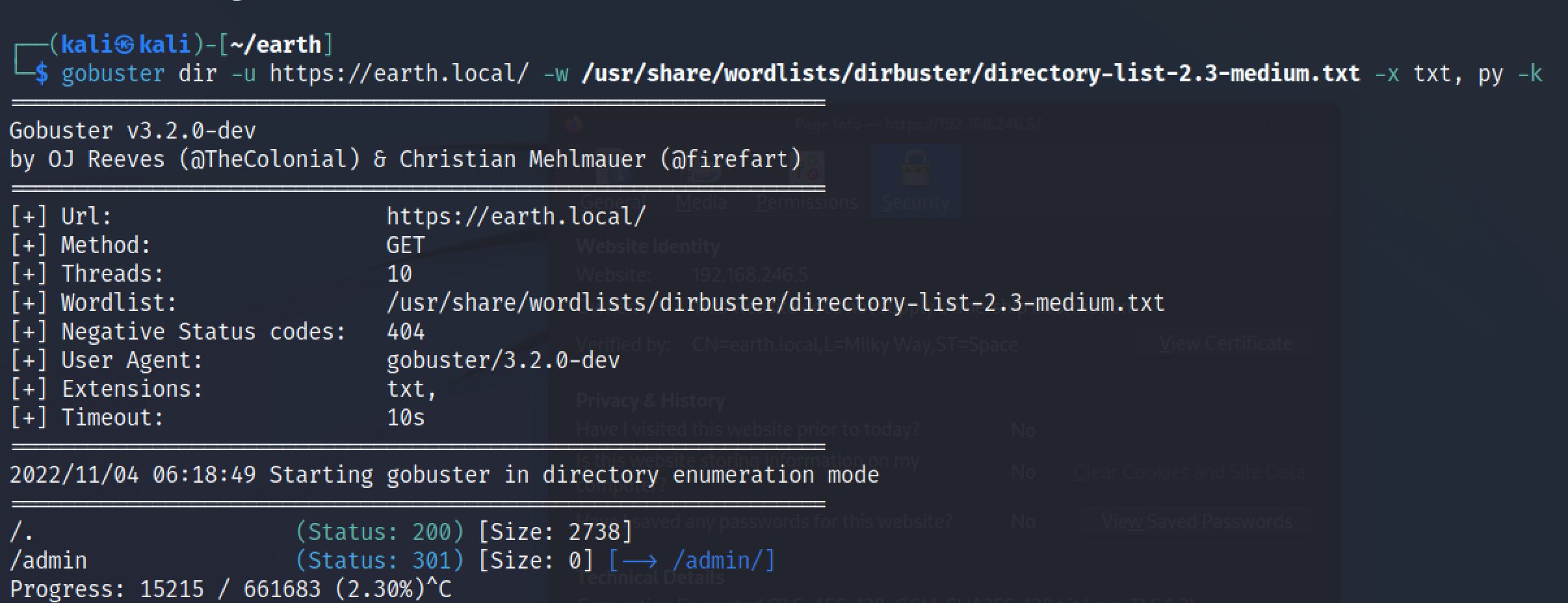
Task: Click the Security padlock icon
Action: [915, 168]
